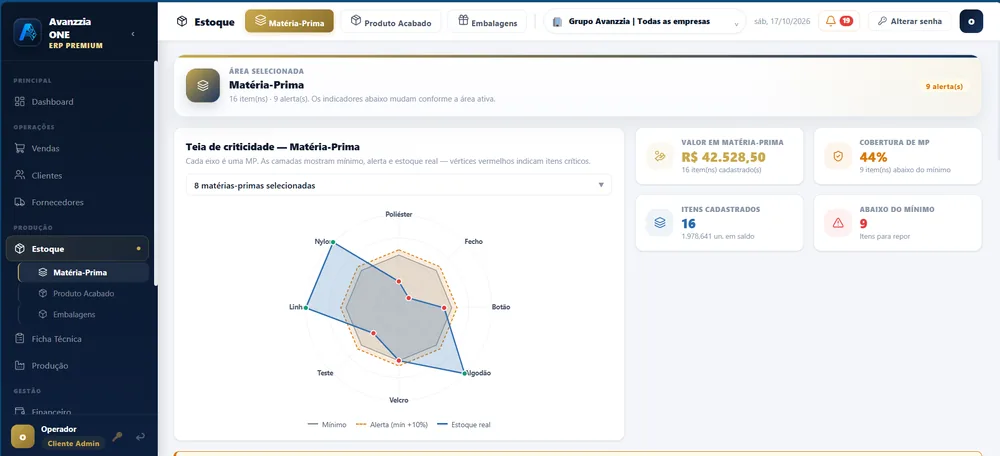Toggle the Estoque real legend series
This screenshot has height=456, width=1000.
click(463, 425)
